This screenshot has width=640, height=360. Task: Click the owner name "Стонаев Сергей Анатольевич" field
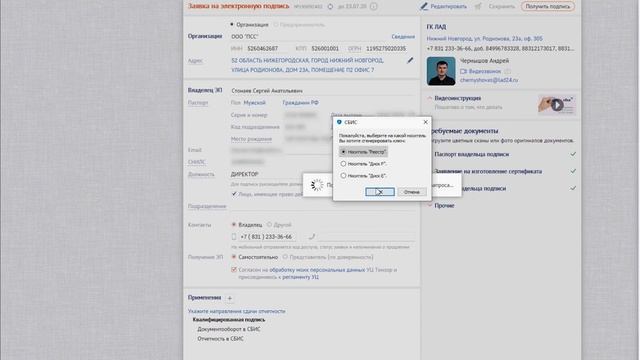[322, 91]
